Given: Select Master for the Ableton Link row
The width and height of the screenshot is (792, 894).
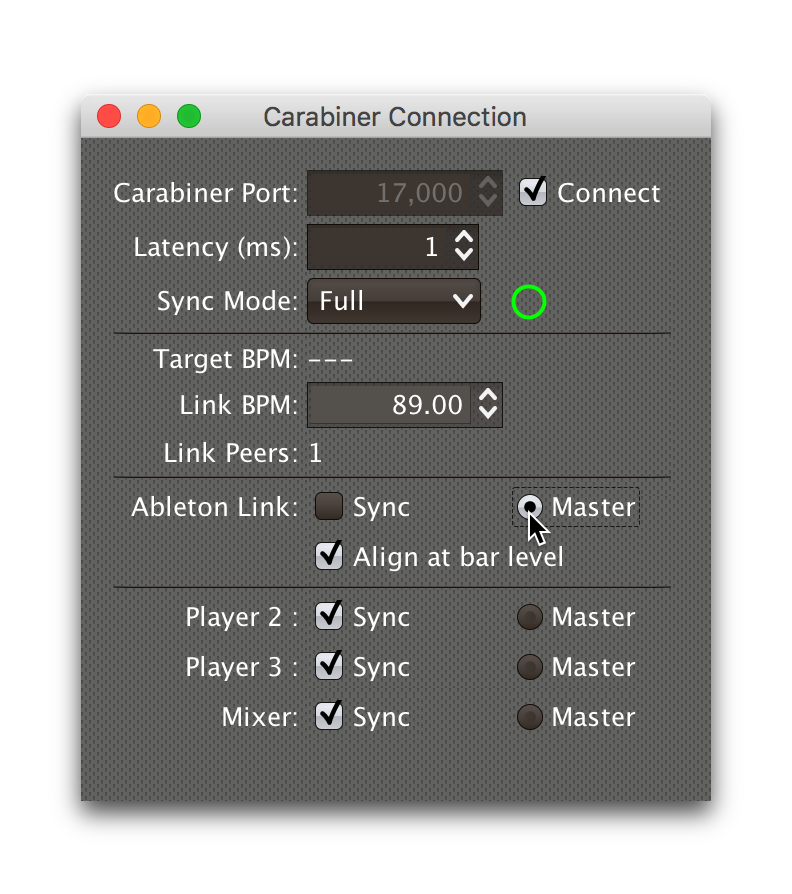Looking at the screenshot, I should 529,507.
